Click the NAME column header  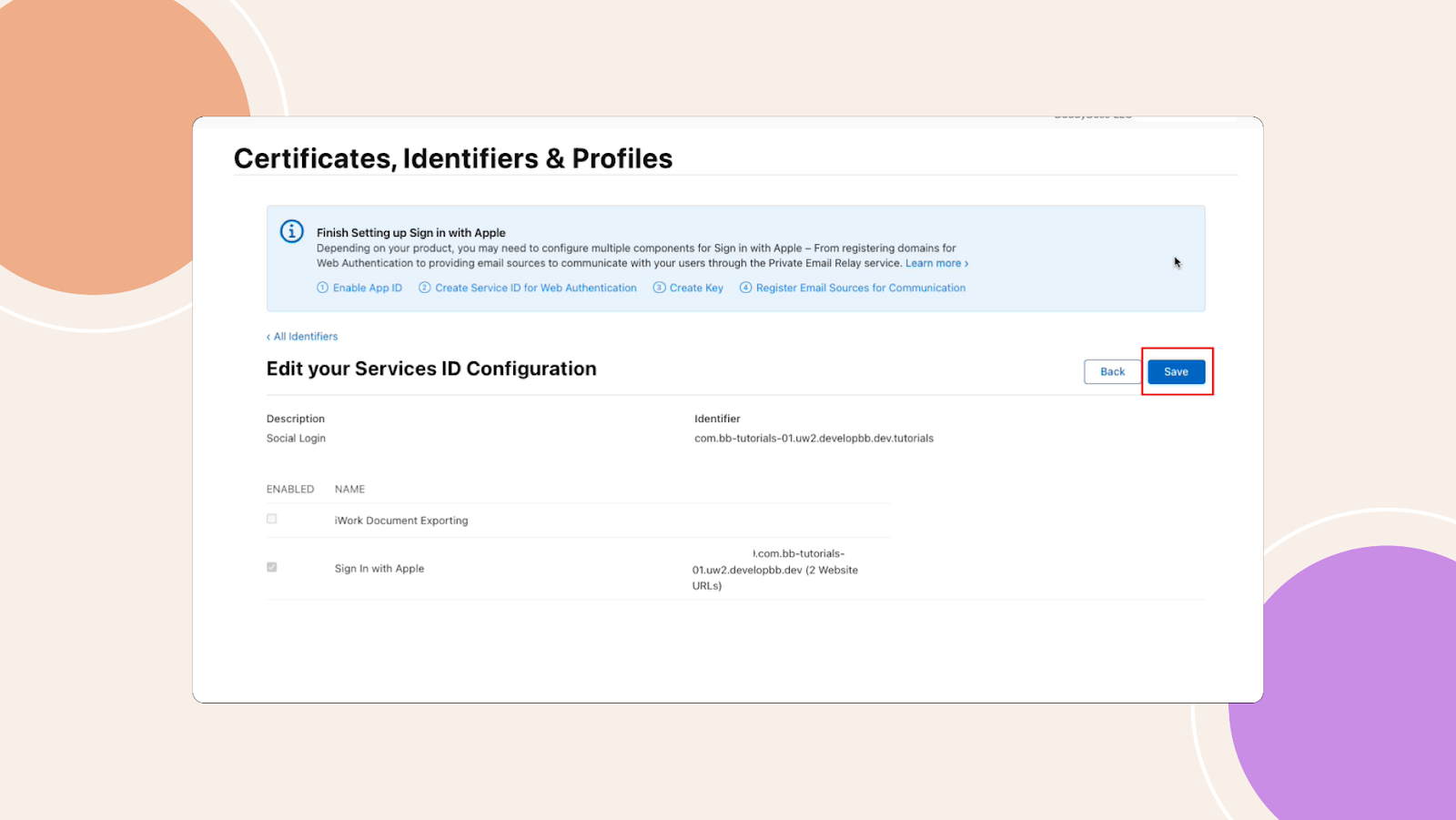349,490
